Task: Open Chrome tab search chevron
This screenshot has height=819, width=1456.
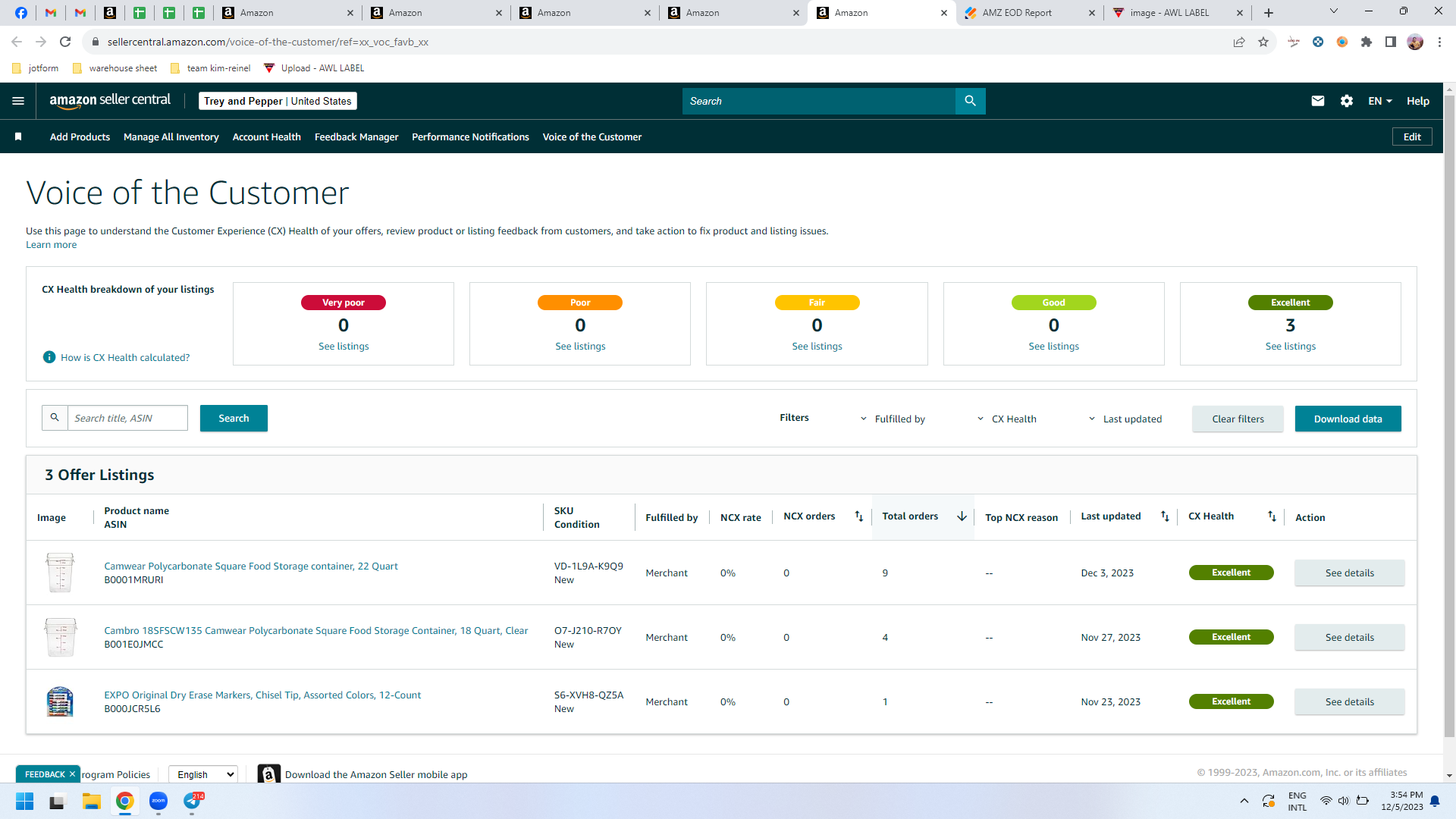Action: click(1334, 11)
